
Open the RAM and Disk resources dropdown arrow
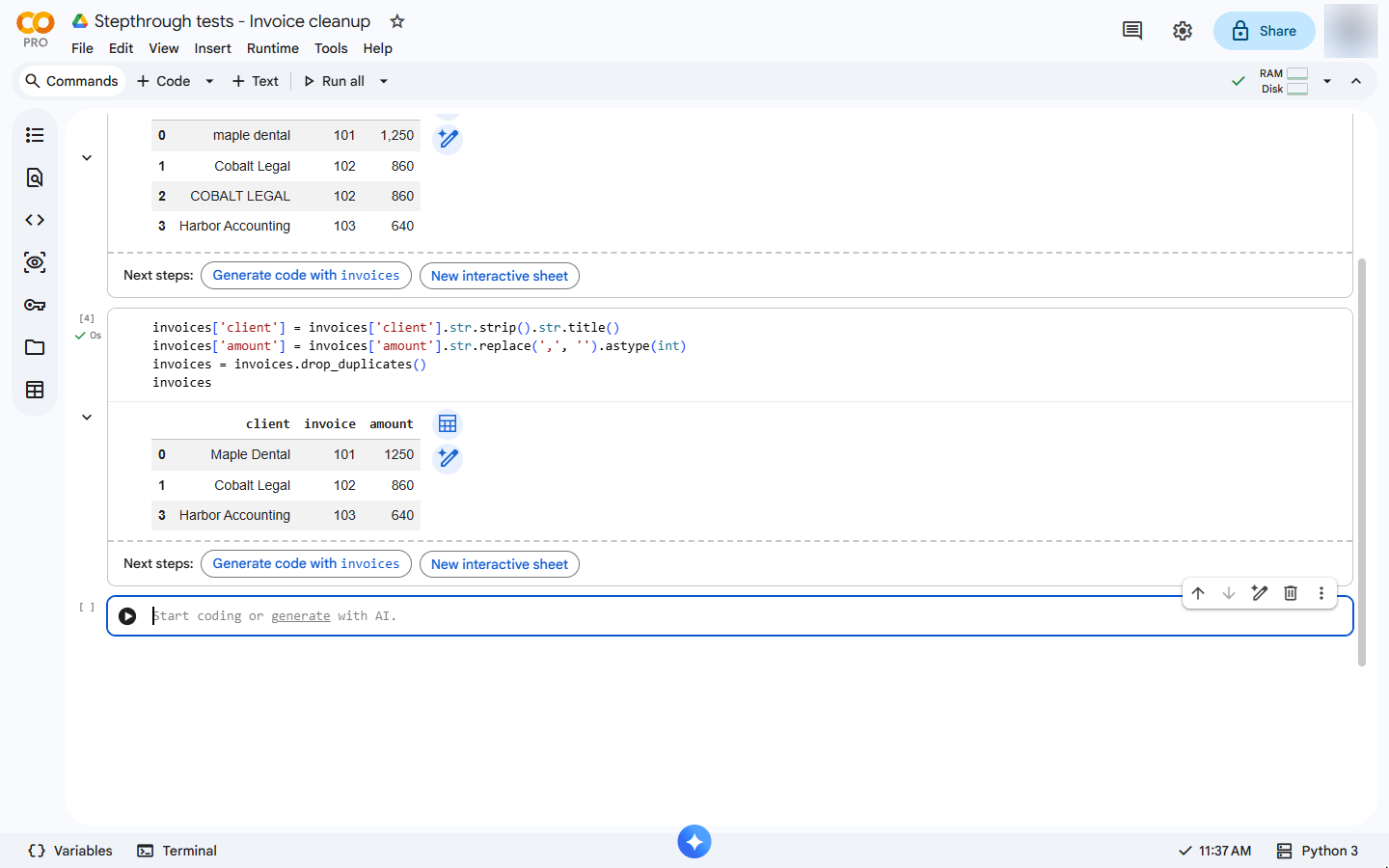1327,81
